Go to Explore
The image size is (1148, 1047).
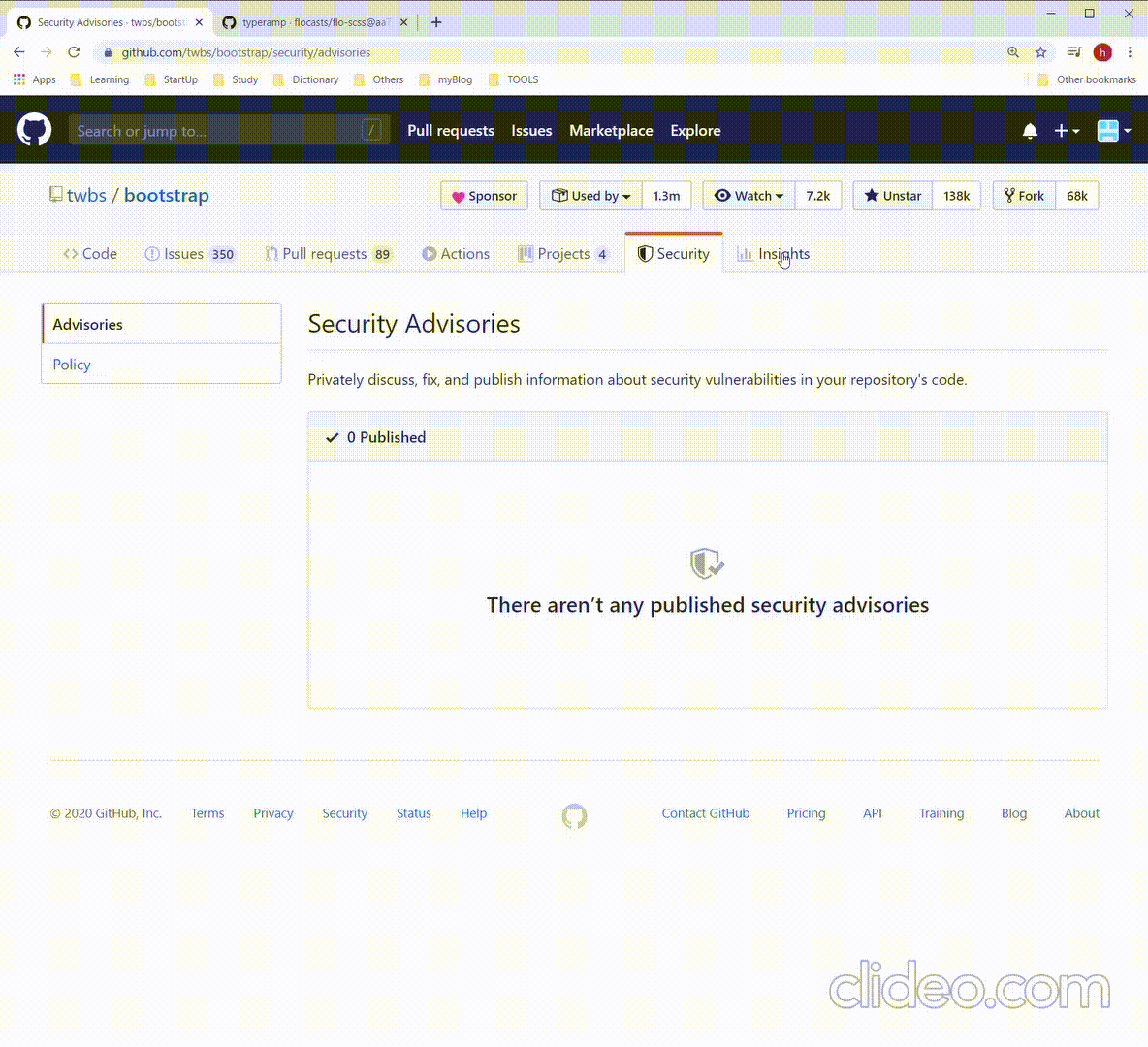(695, 130)
